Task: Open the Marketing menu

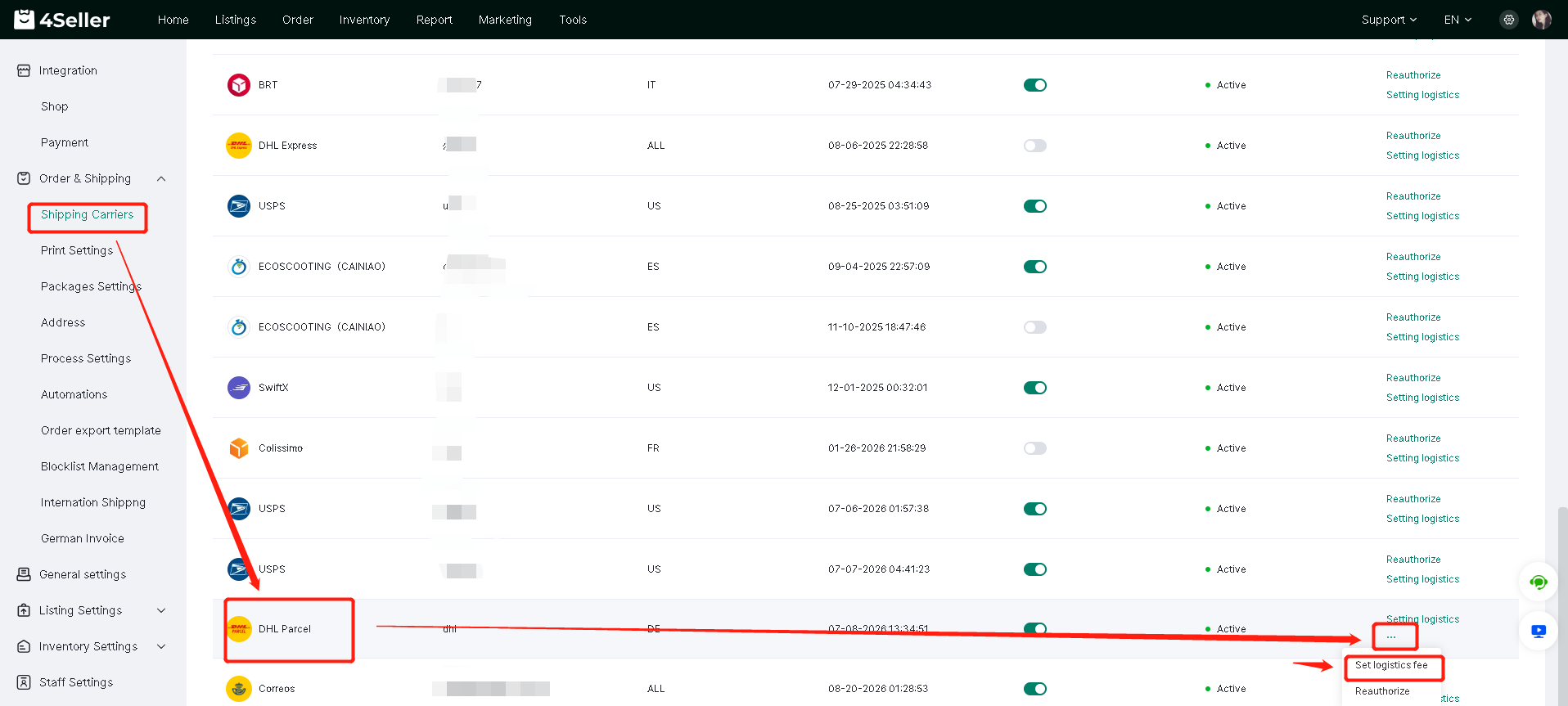Action: click(505, 20)
